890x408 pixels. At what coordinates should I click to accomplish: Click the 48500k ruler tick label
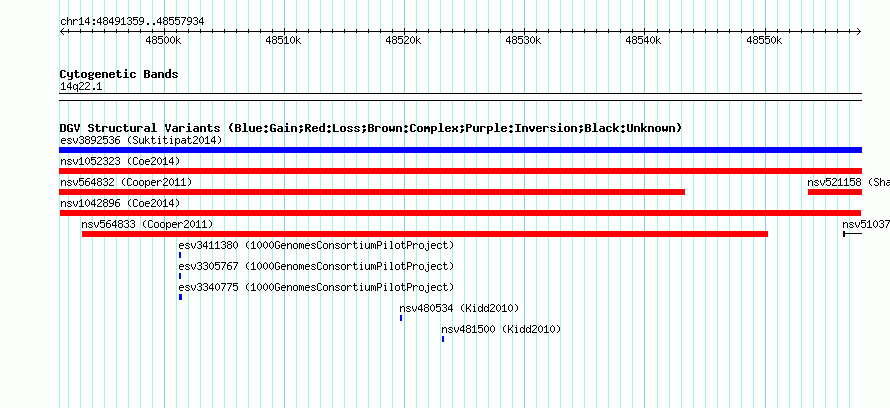[x=163, y=41]
